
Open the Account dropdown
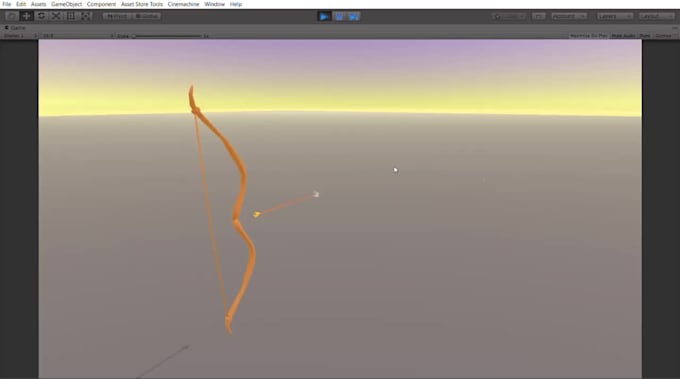pyautogui.click(x=569, y=16)
